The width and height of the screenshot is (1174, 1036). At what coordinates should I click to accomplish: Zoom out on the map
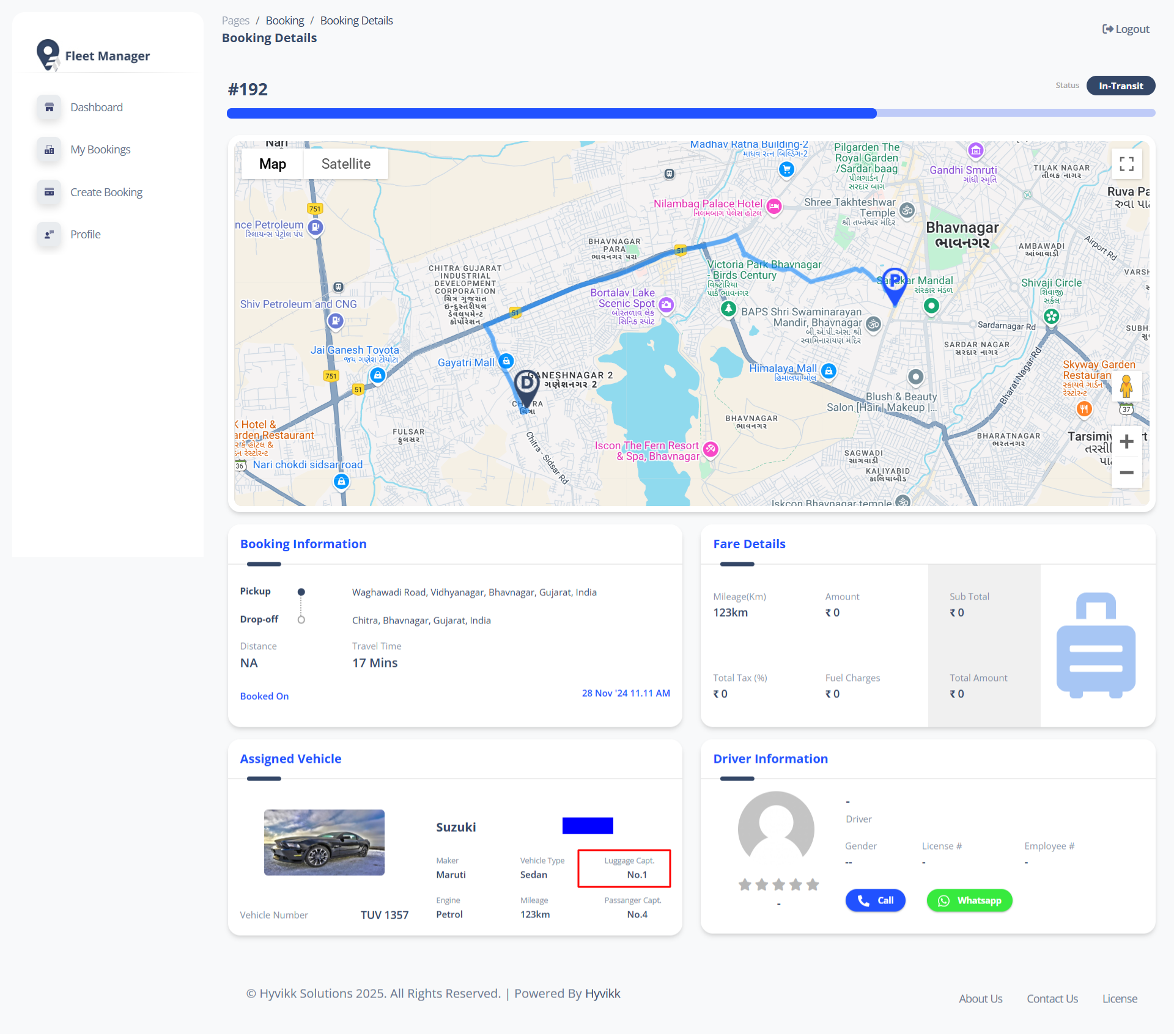[1126, 472]
